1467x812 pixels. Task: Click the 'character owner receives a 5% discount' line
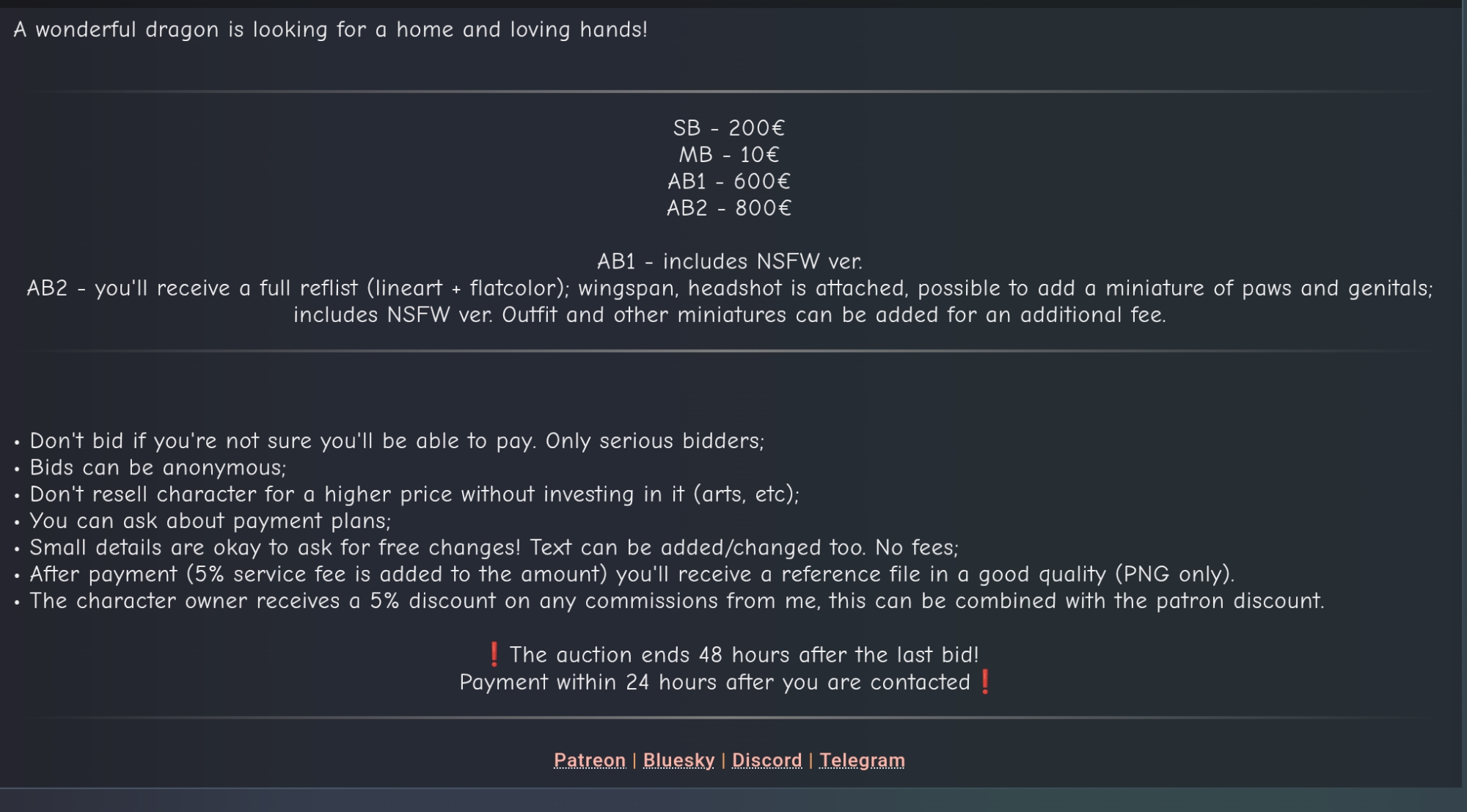(x=676, y=601)
